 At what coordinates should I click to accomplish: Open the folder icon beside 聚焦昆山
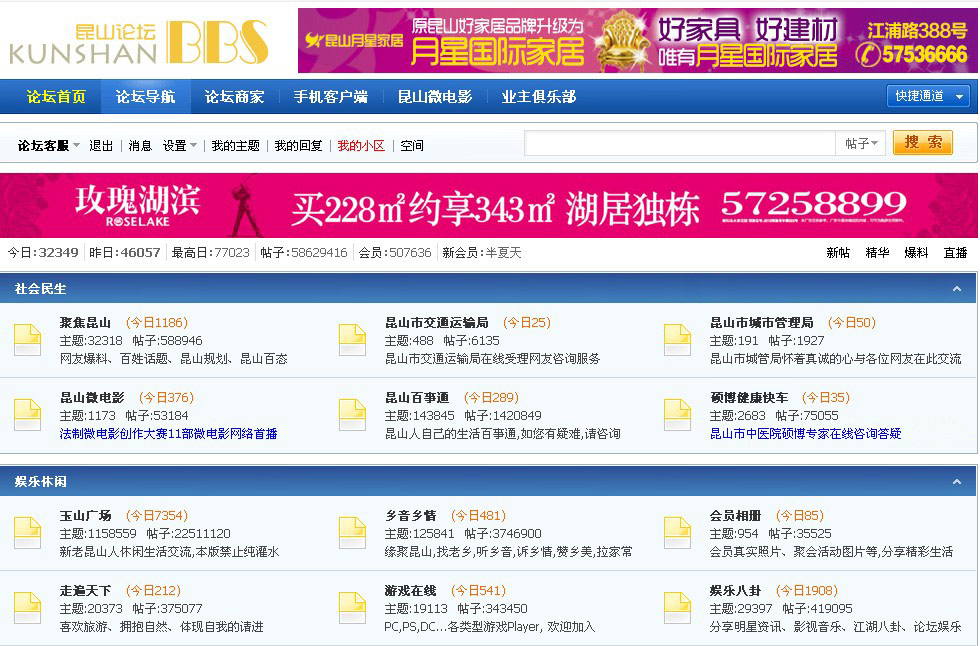28,340
